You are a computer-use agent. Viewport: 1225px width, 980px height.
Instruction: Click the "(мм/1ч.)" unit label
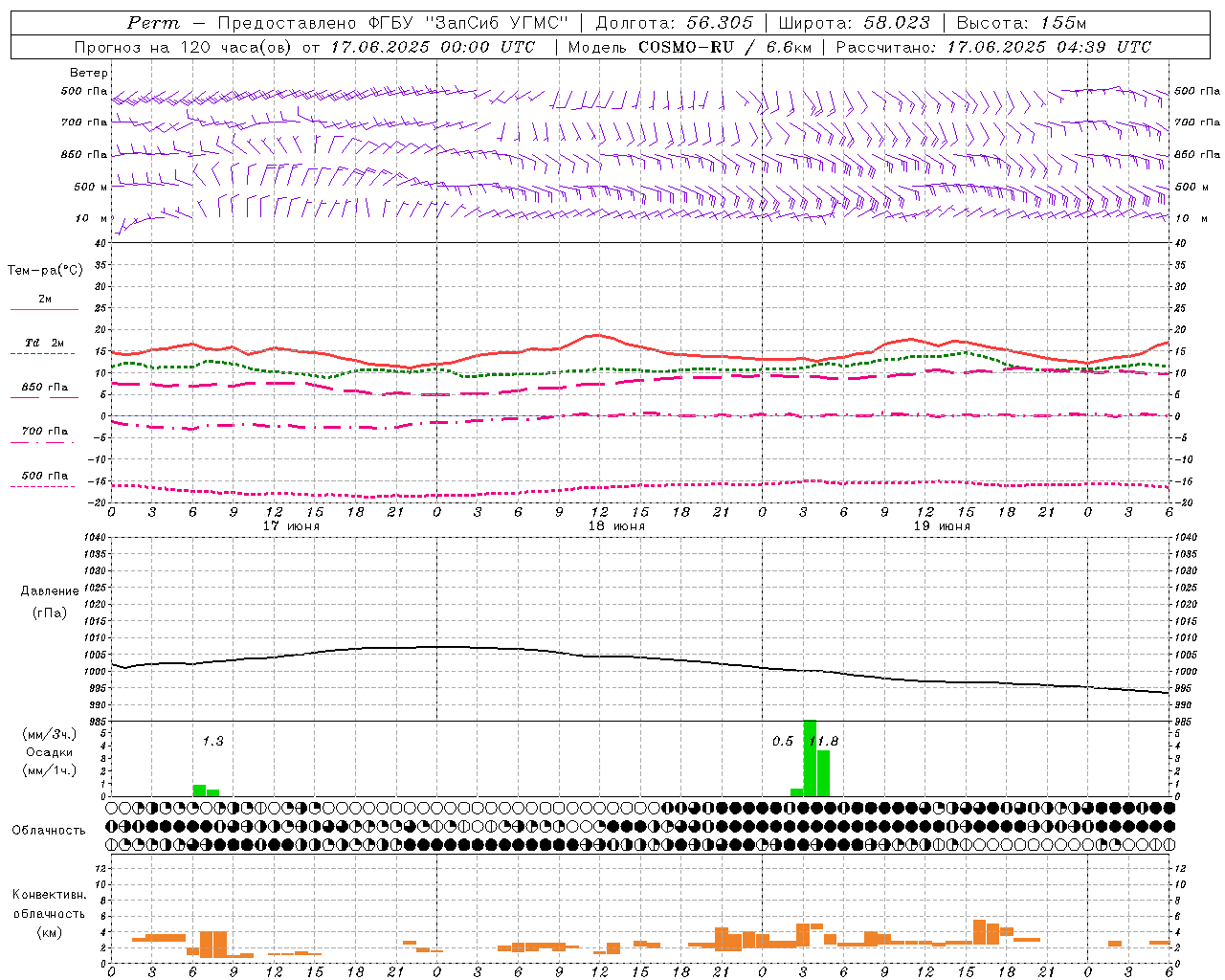[50, 770]
